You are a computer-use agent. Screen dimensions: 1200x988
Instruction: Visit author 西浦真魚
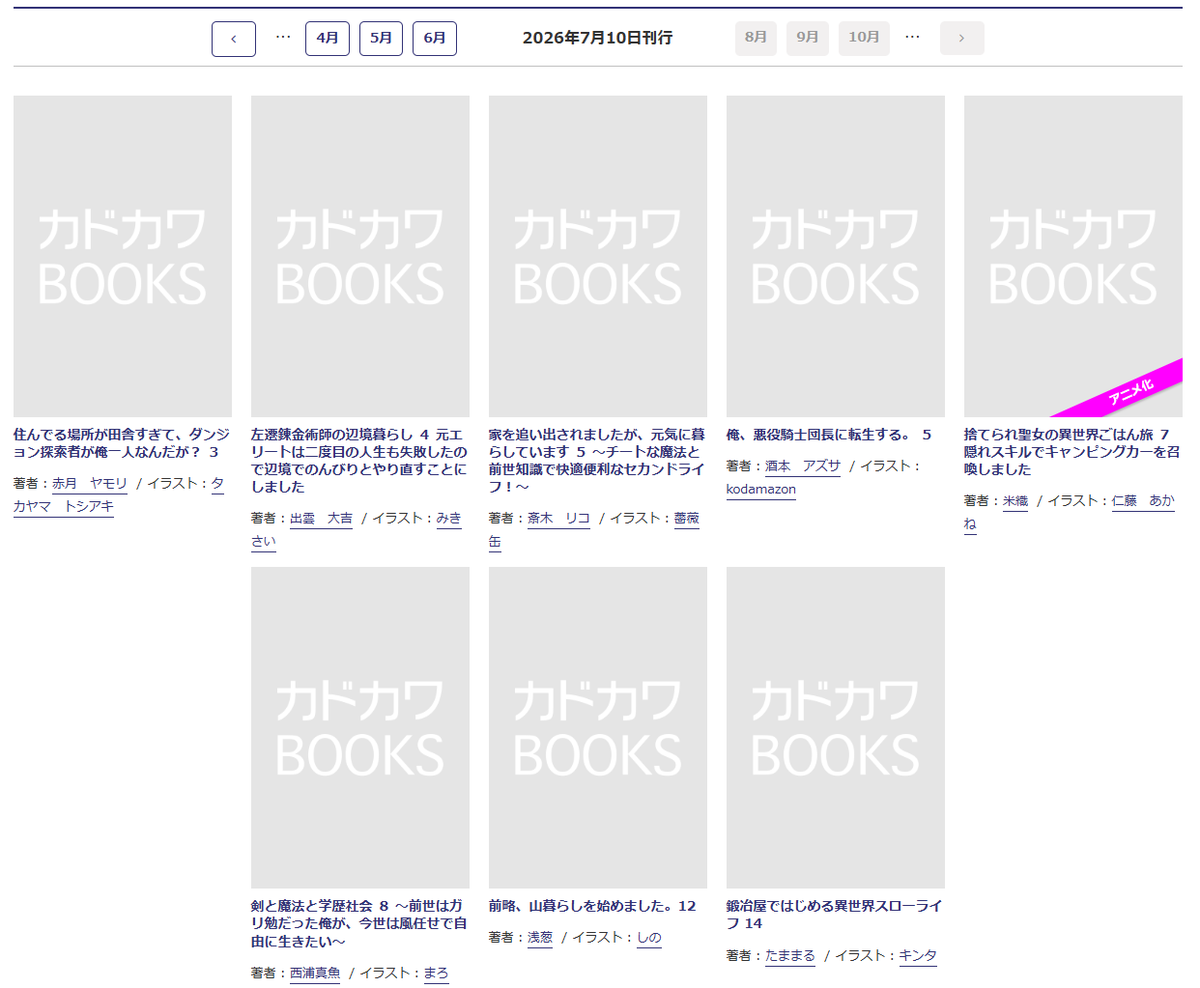[315, 973]
